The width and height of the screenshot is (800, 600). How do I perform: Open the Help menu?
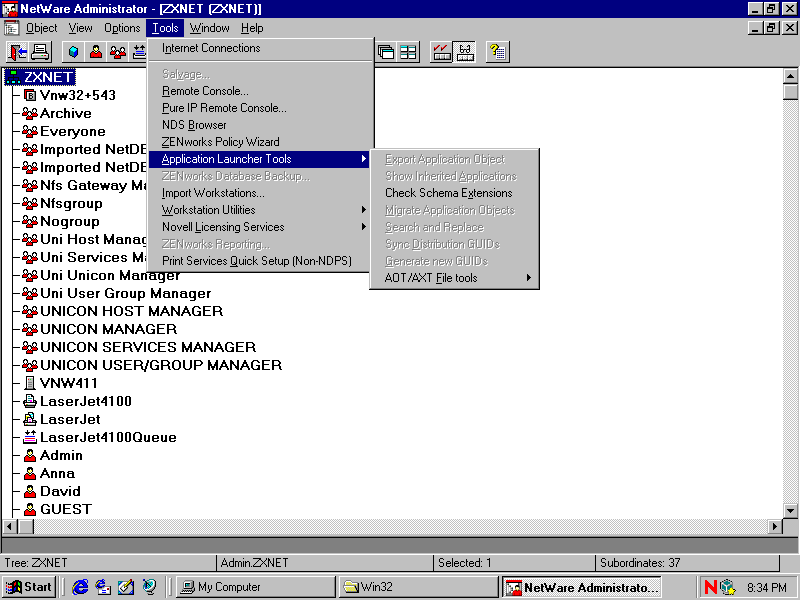[x=252, y=28]
